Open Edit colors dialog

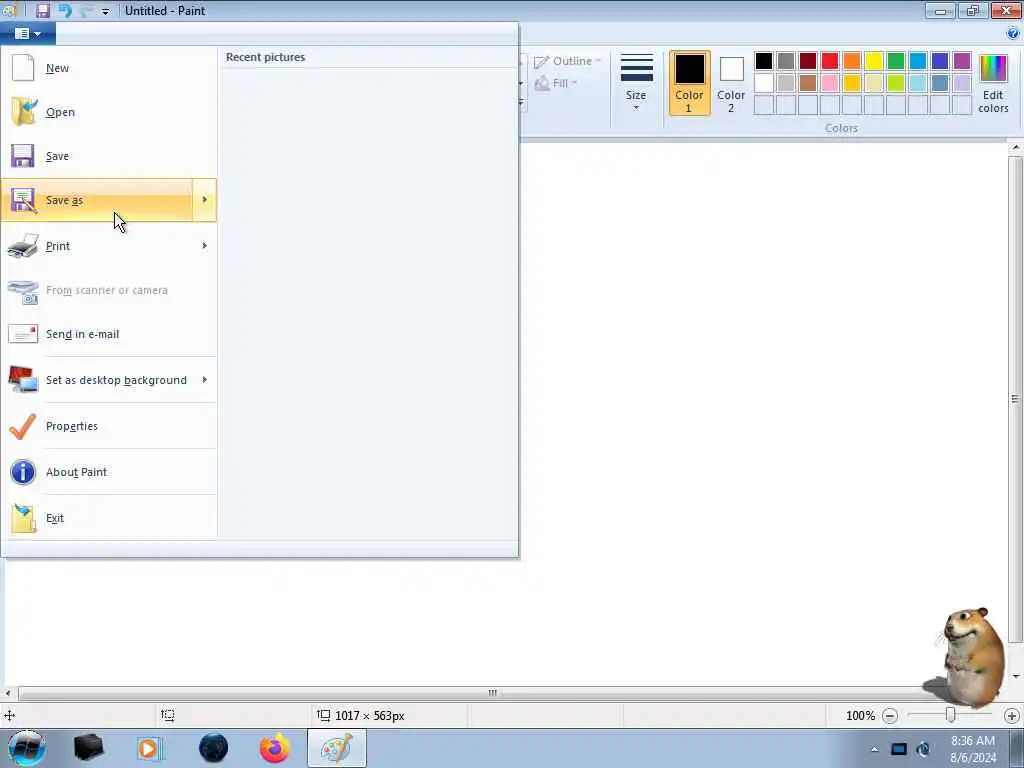pos(993,84)
